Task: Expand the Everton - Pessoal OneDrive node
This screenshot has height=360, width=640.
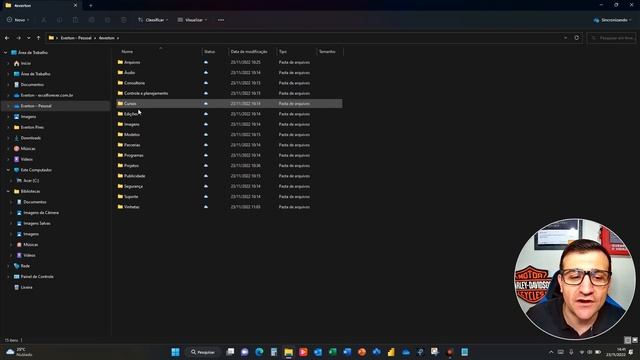Action: pos(8,106)
